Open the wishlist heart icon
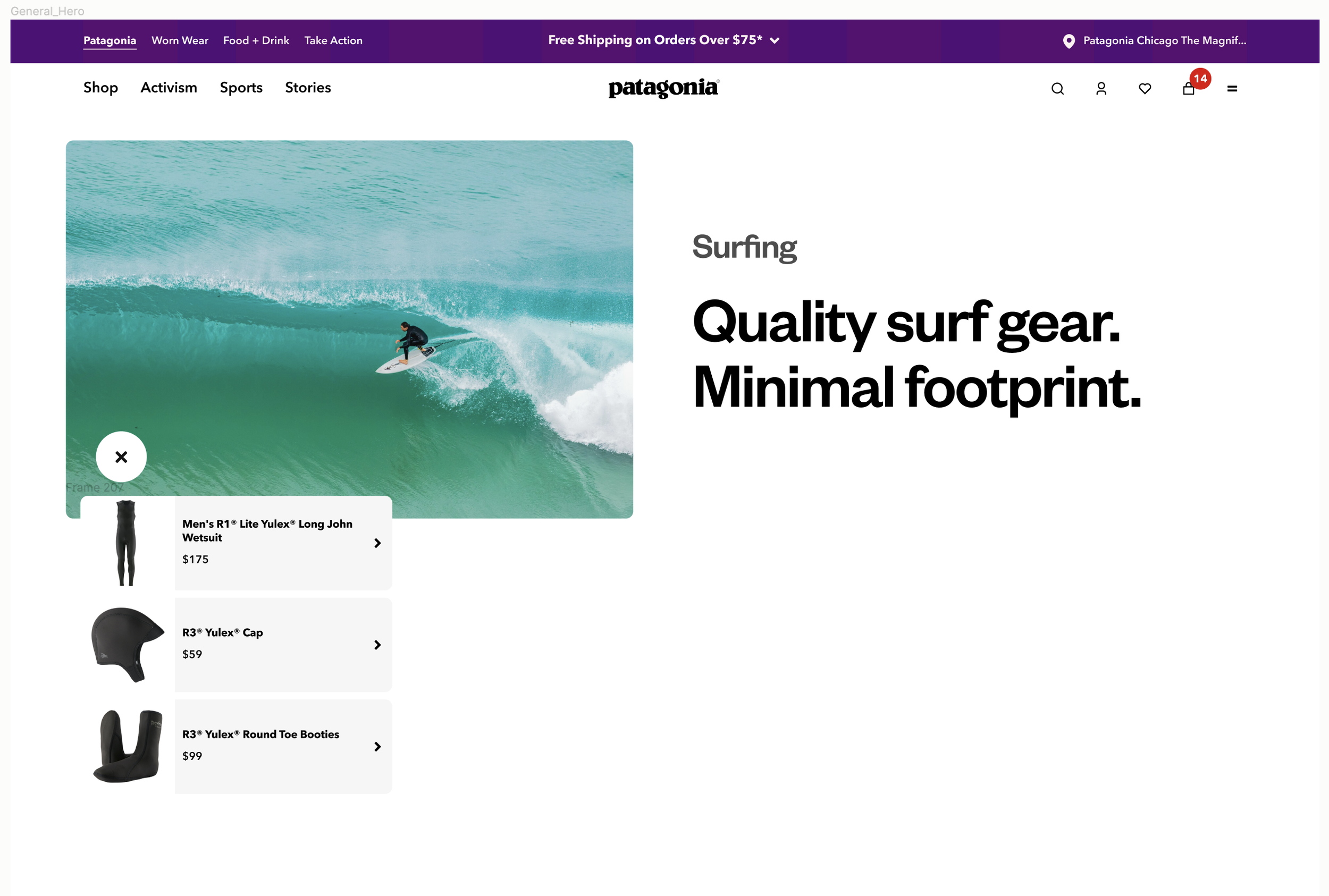The height and width of the screenshot is (896, 1329). pyautogui.click(x=1145, y=89)
